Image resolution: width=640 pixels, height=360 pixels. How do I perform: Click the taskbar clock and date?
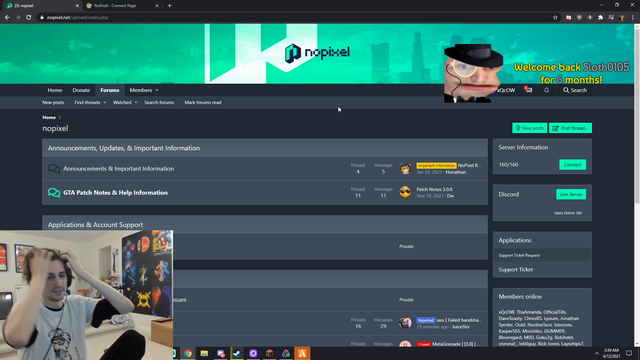611,353
